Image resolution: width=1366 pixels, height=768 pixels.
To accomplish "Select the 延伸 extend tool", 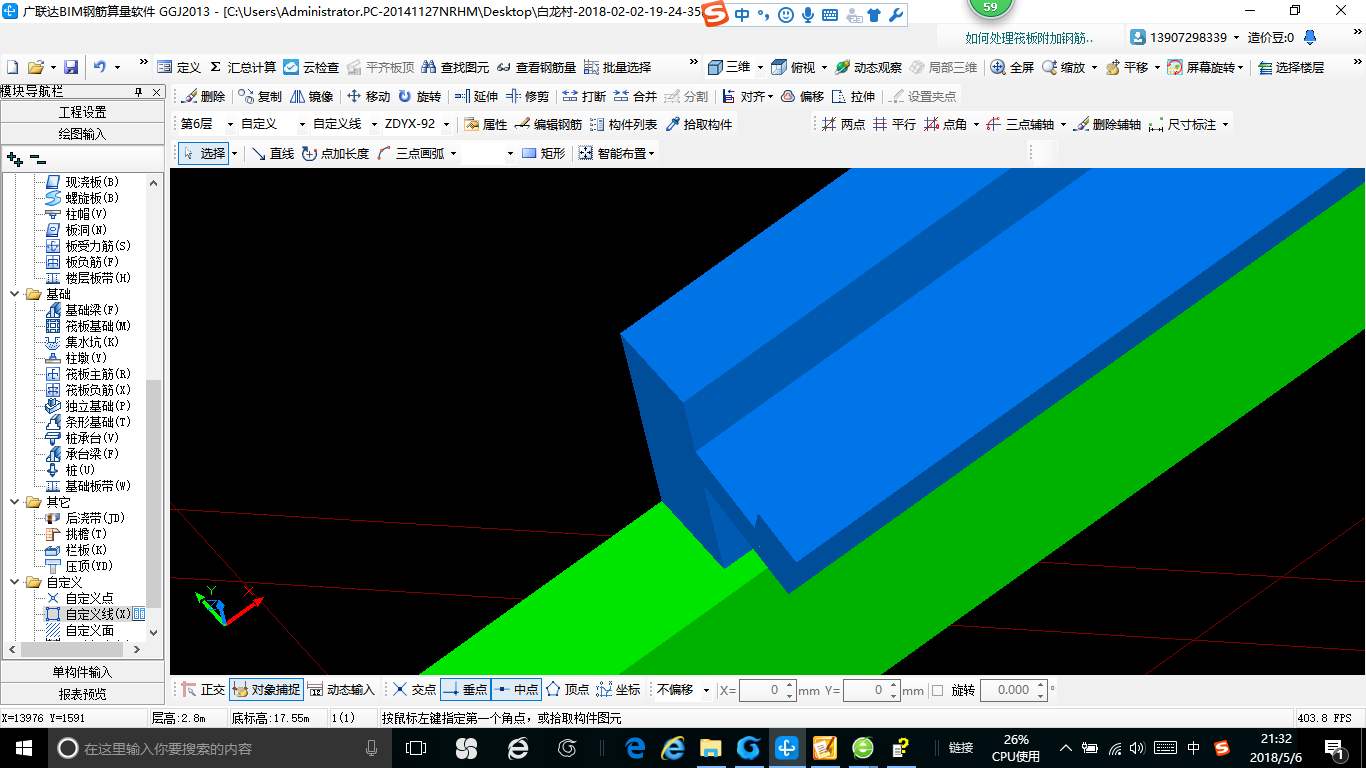I will 476,96.
